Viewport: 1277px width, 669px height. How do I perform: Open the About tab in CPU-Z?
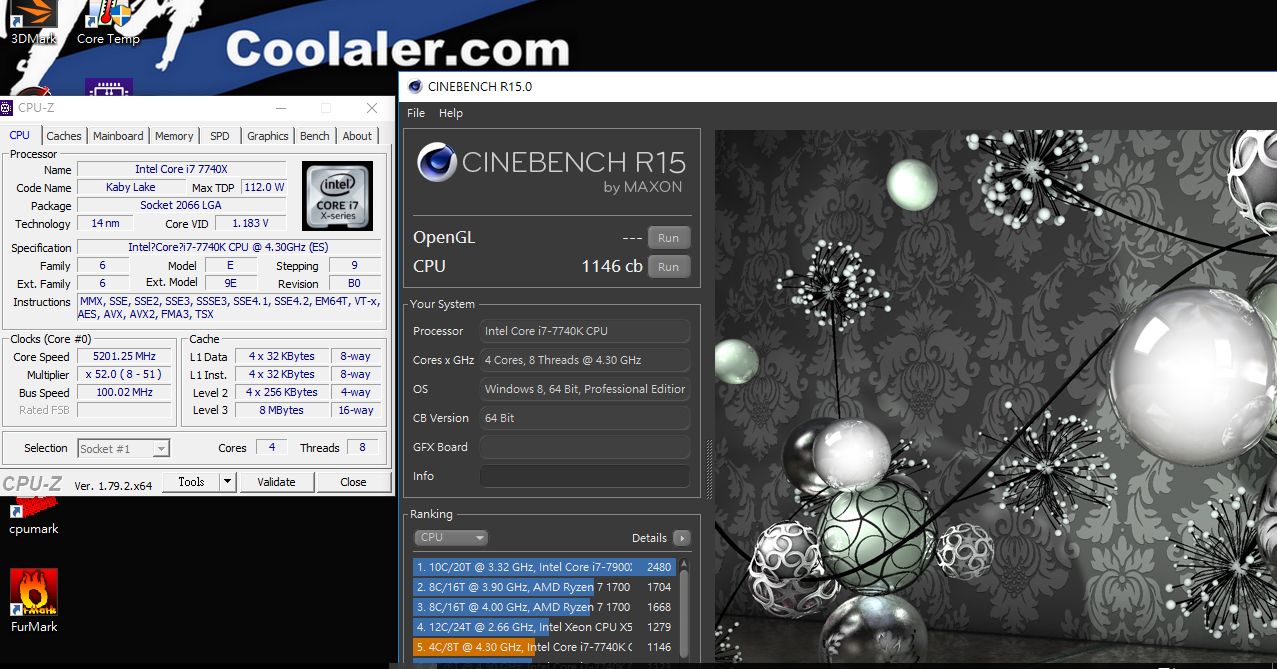(x=357, y=136)
